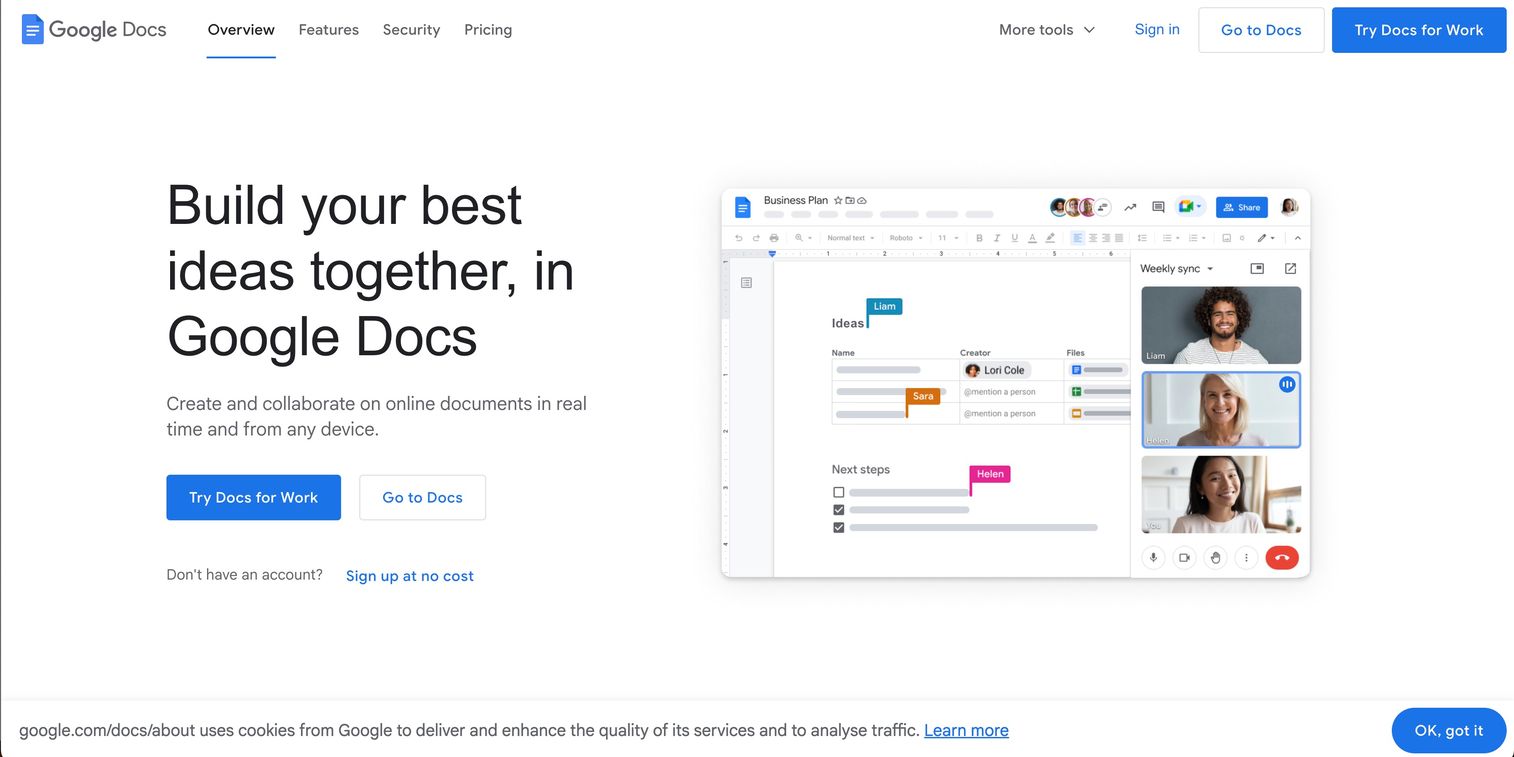
Task: Click the blue indent marker on the ruler
Action: coord(772,254)
